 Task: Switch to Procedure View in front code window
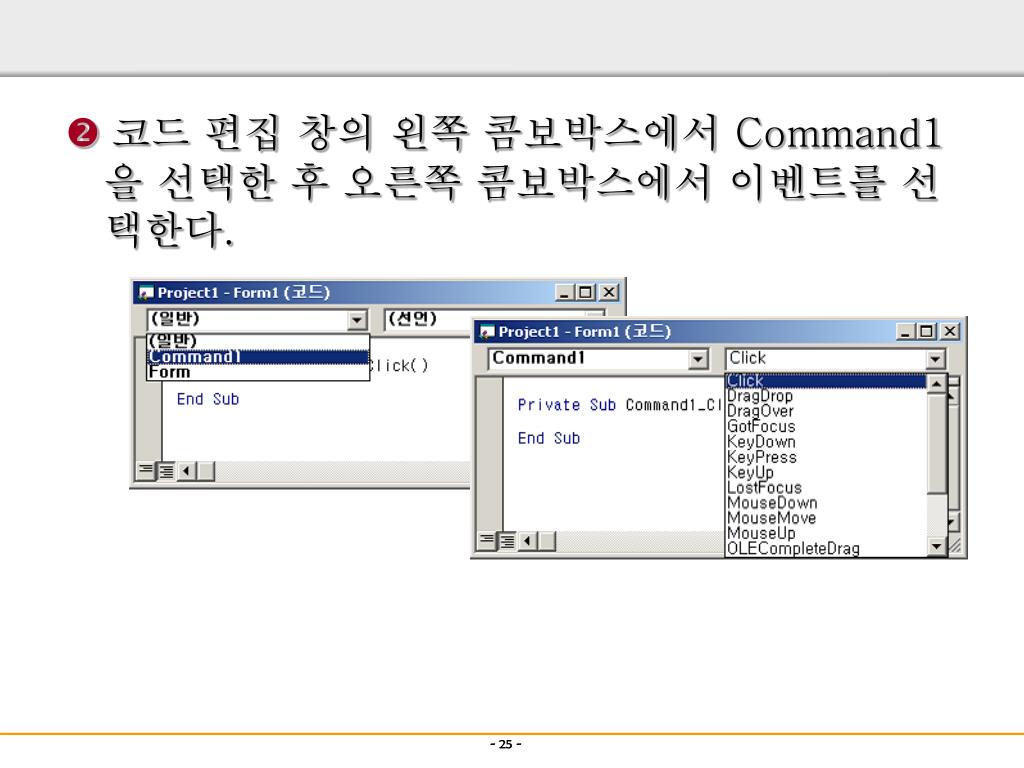[x=487, y=540]
